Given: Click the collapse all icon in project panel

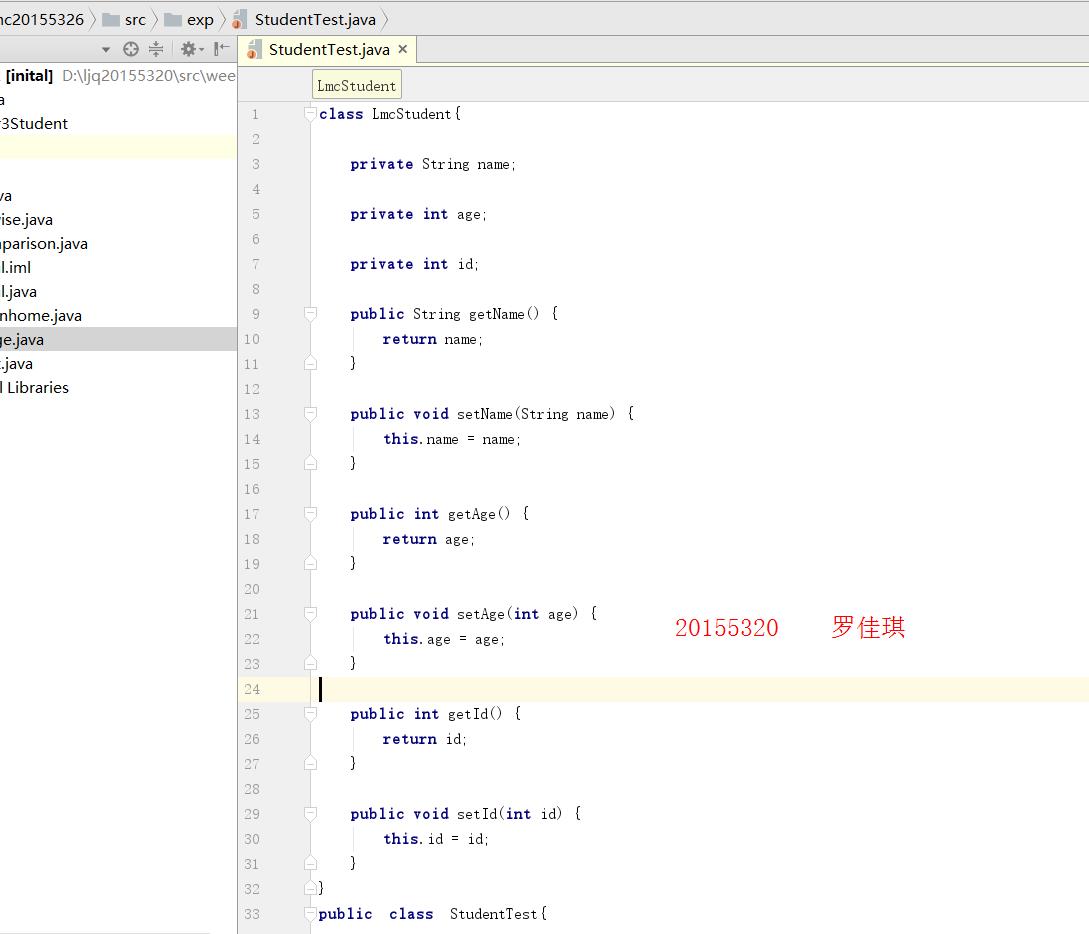Looking at the screenshot, I should (x=156, y=49).
